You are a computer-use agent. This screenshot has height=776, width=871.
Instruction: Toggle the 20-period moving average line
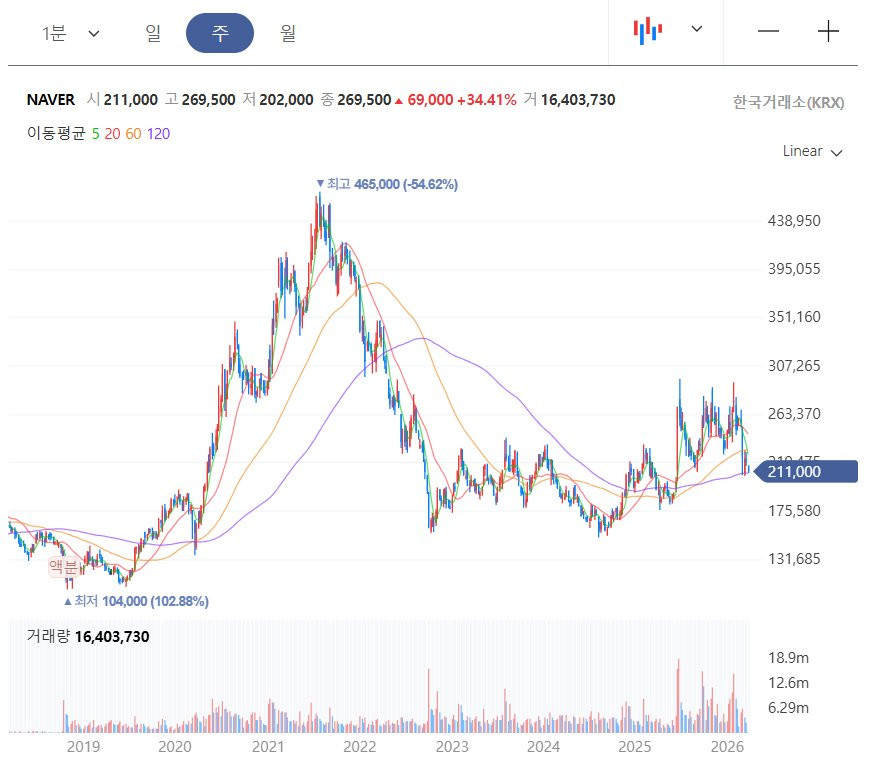pyautogui.click(x=112, y=133)
